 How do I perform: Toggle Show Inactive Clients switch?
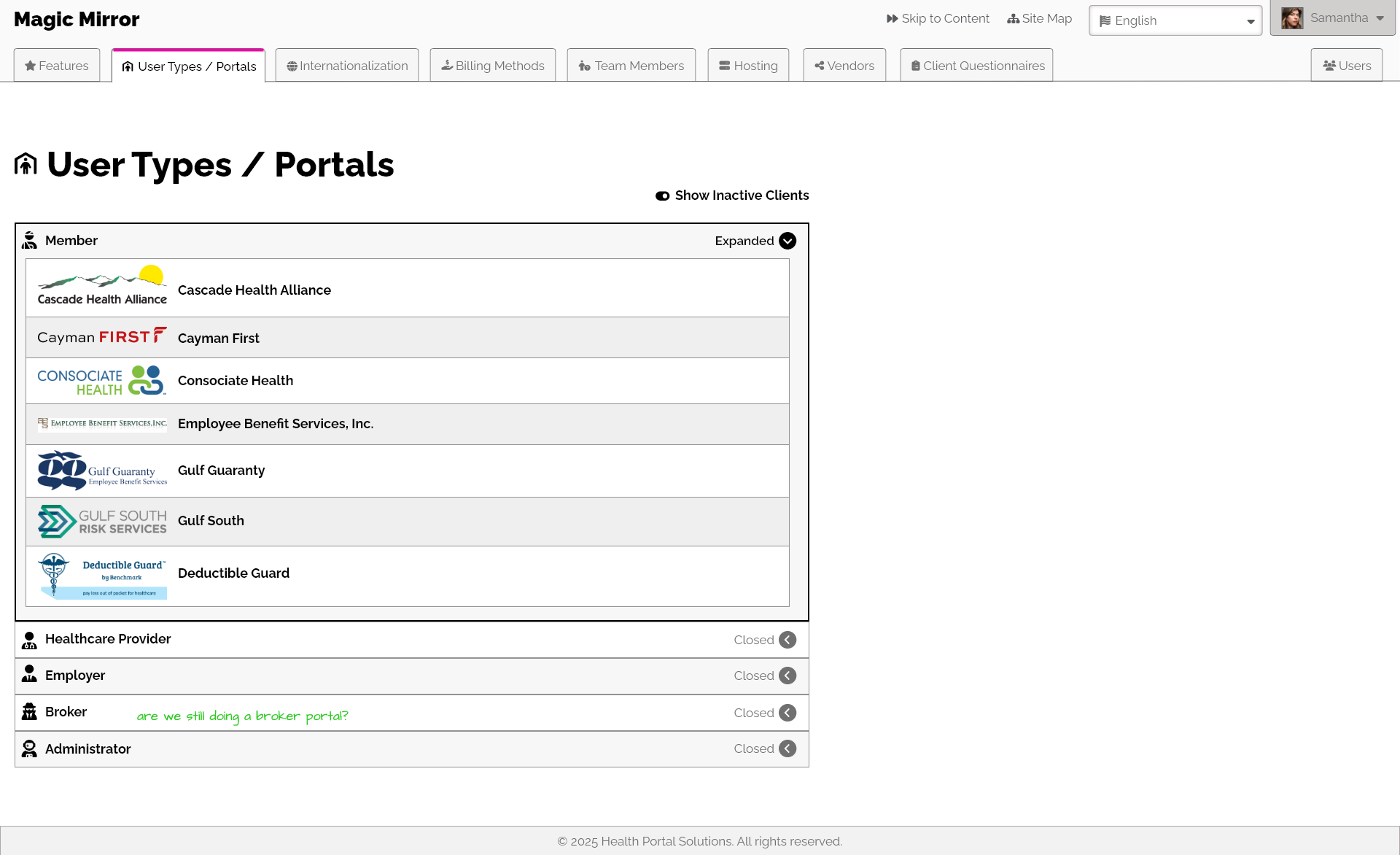click(x=662, y=196)
